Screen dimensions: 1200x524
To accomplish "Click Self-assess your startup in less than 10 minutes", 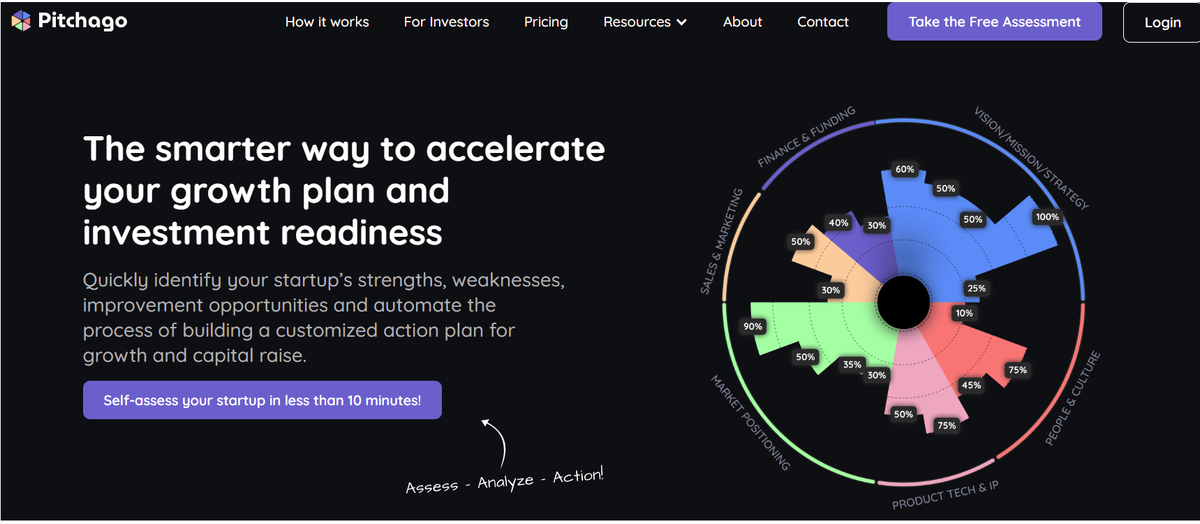I will [262, 400].
